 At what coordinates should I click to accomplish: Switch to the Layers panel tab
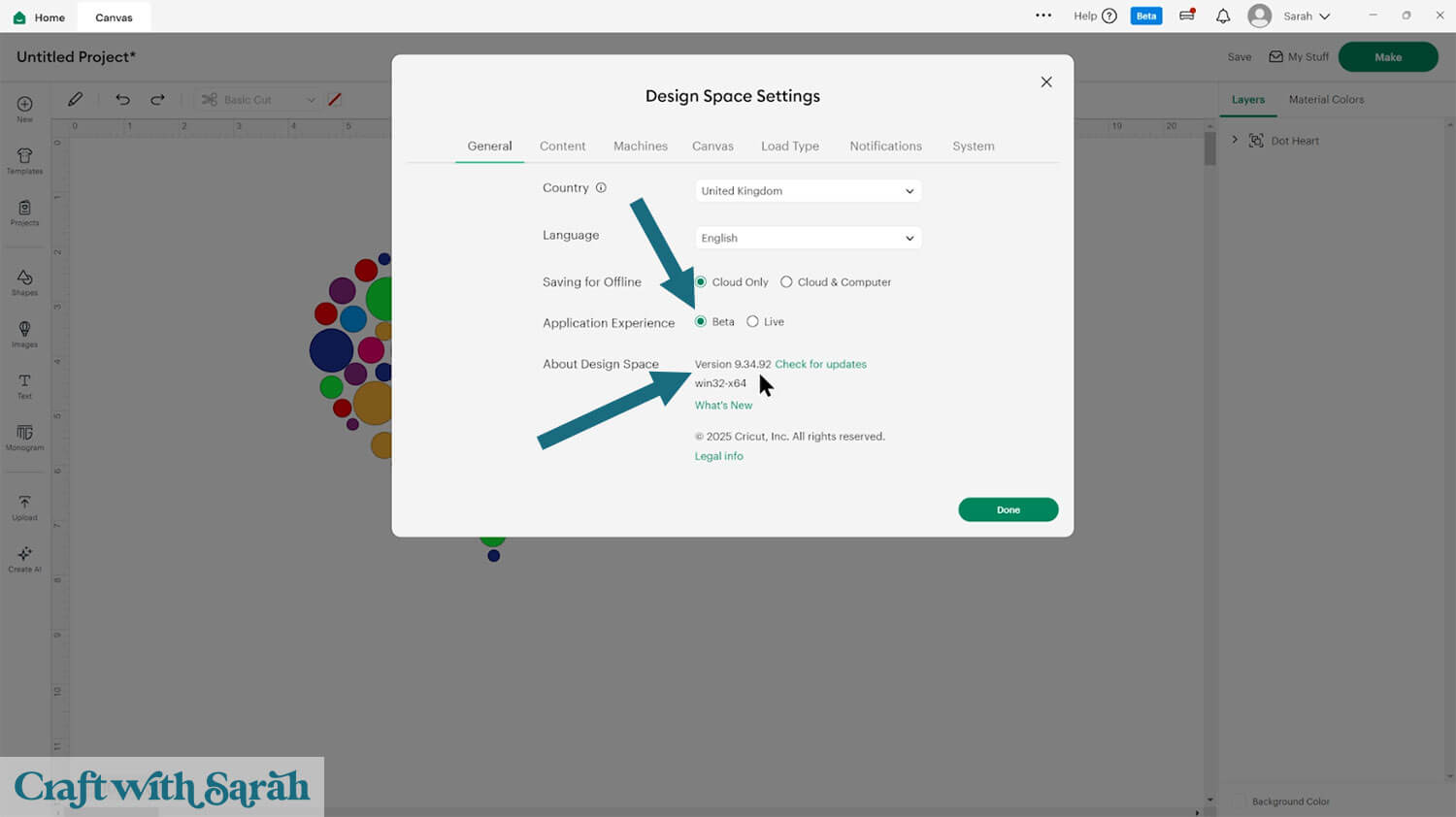tap(1248, 99)
